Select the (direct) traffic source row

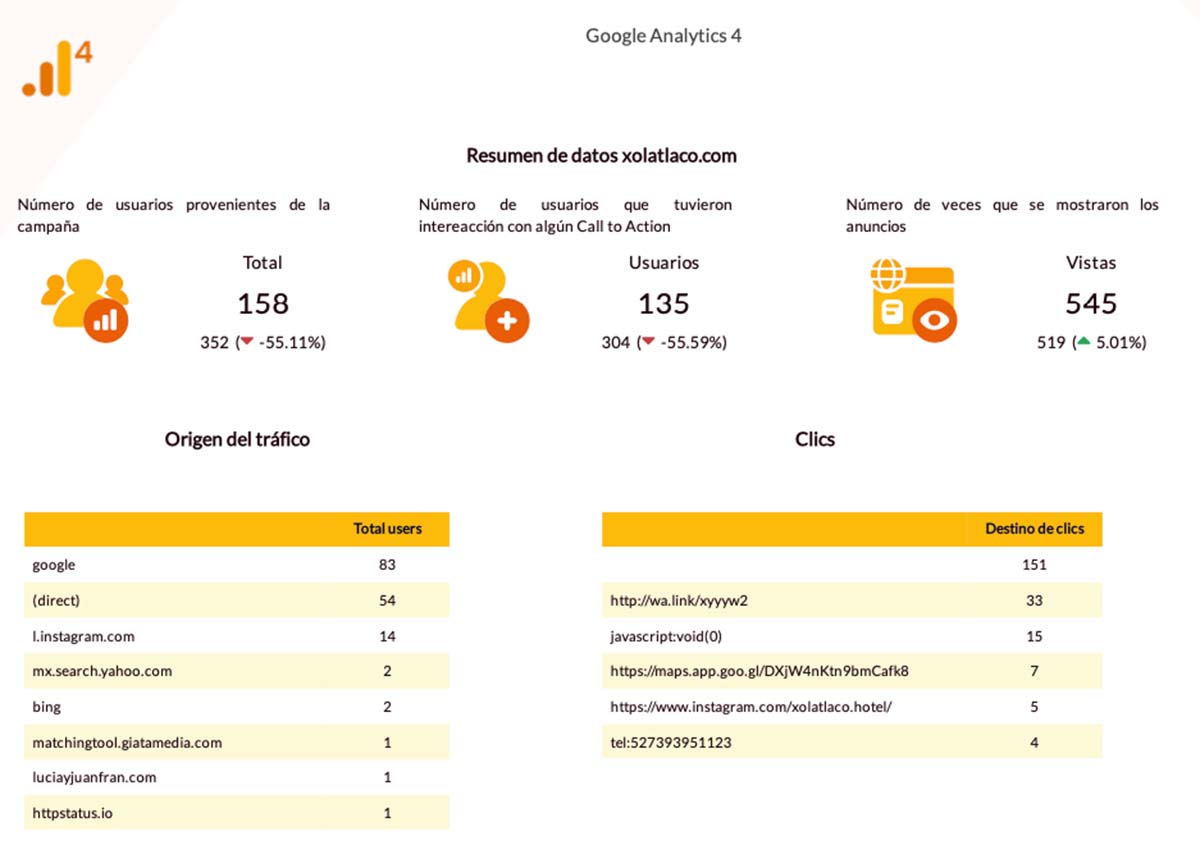[x=237, y=600]
